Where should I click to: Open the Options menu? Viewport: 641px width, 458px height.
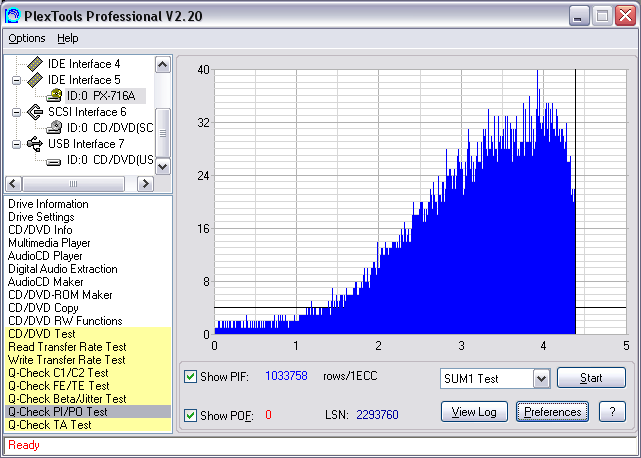point(27,38)
